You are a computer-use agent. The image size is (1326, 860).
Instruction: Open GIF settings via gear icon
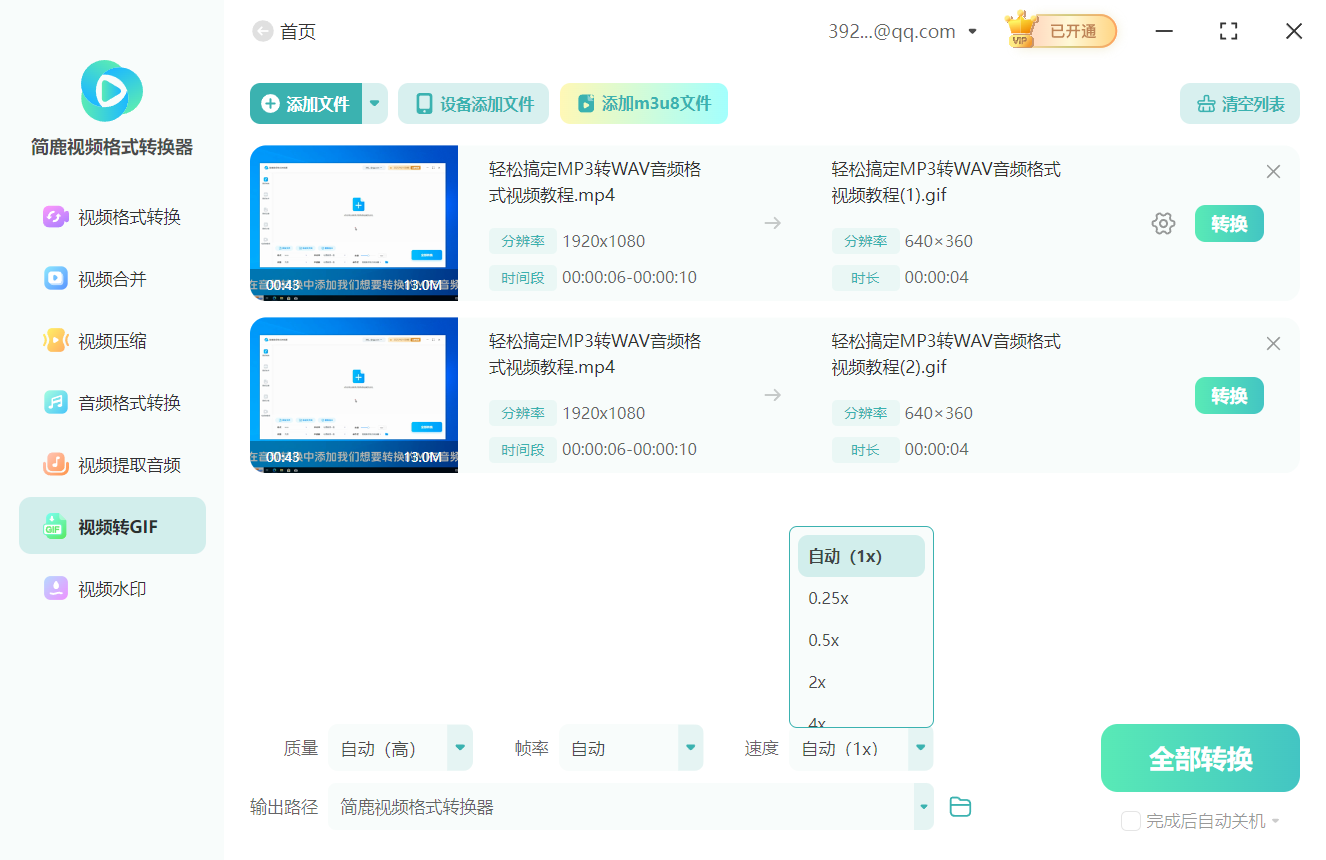coord(1163,223)
